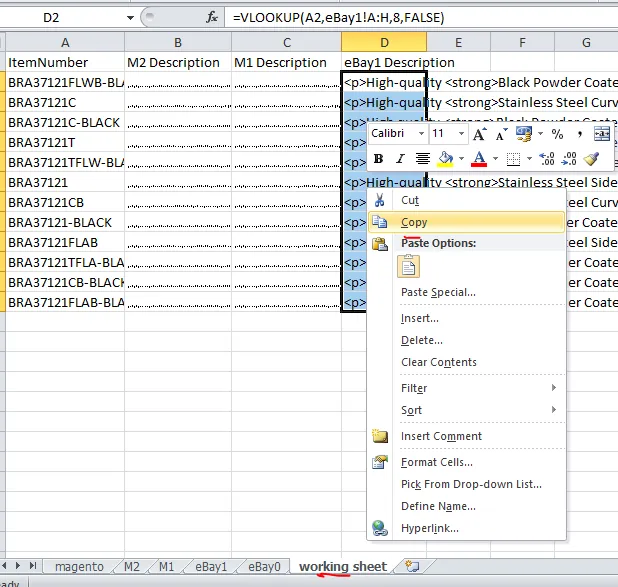
Task: Open the eBay1 sheet tab
Action: [x=211, y=567]
